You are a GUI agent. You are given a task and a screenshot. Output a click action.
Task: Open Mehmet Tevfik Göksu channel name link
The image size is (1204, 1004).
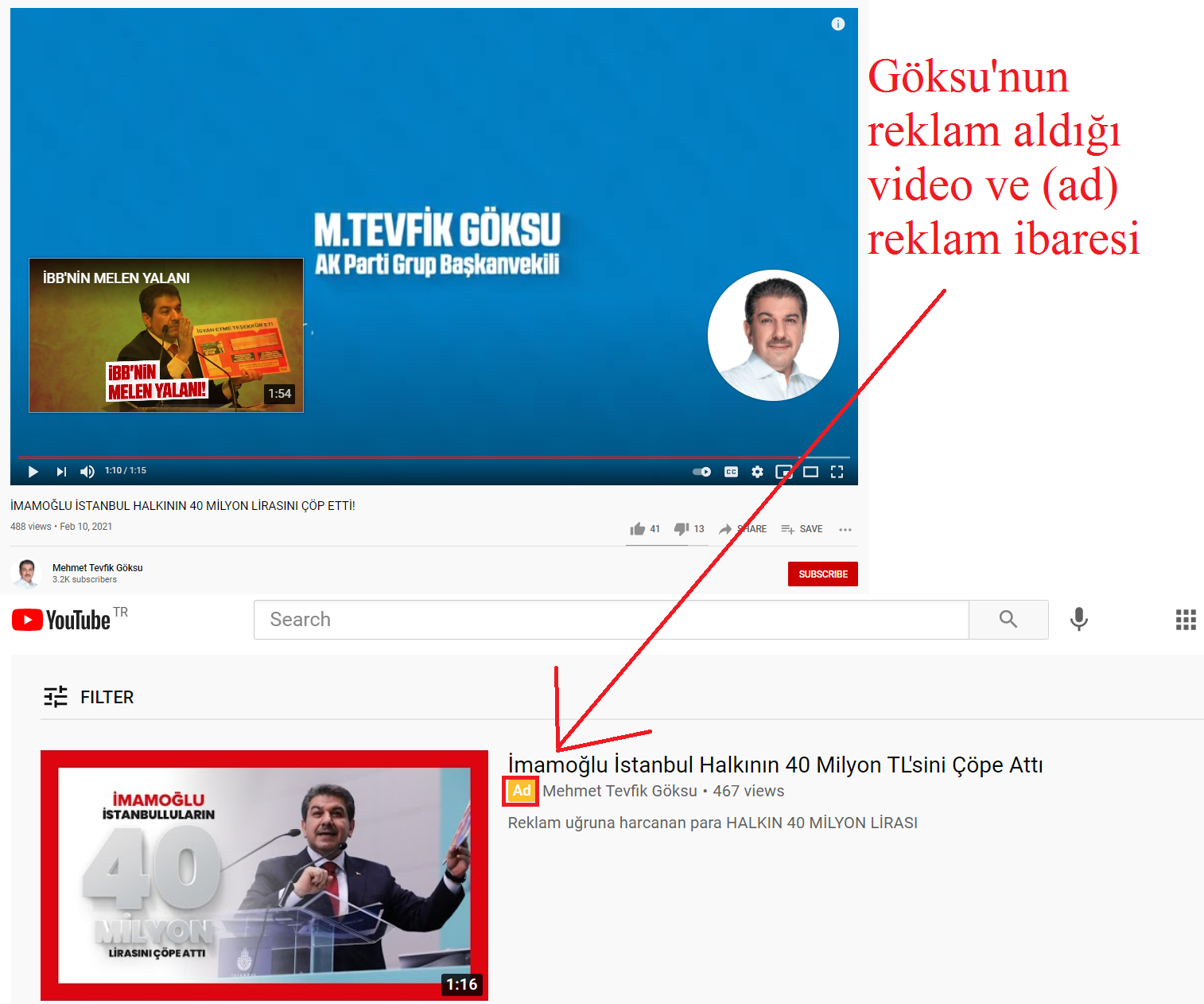point(98,568)
